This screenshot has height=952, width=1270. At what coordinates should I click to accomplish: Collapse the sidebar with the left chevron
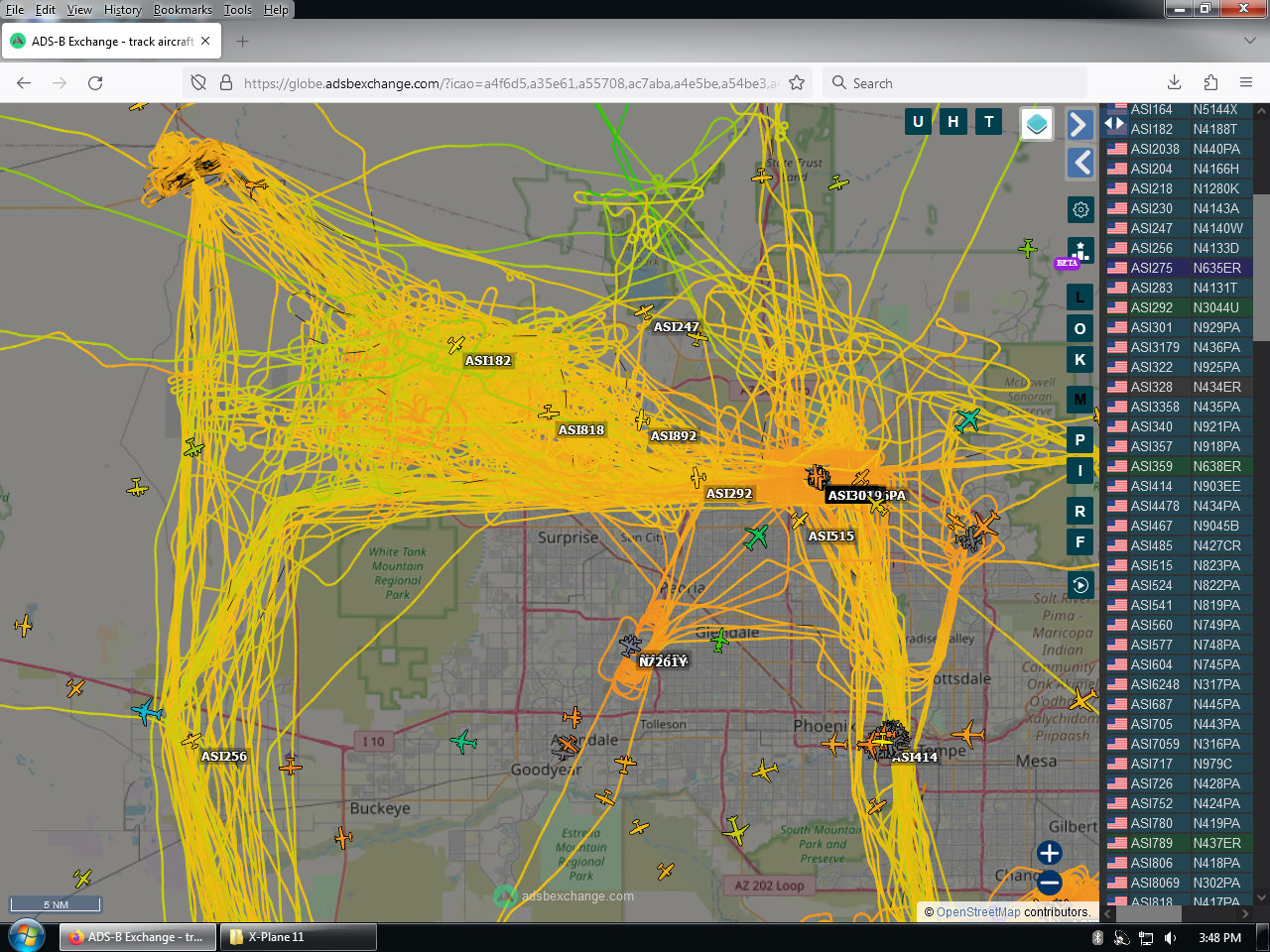pyautogui.click(x=1080, y=163)
